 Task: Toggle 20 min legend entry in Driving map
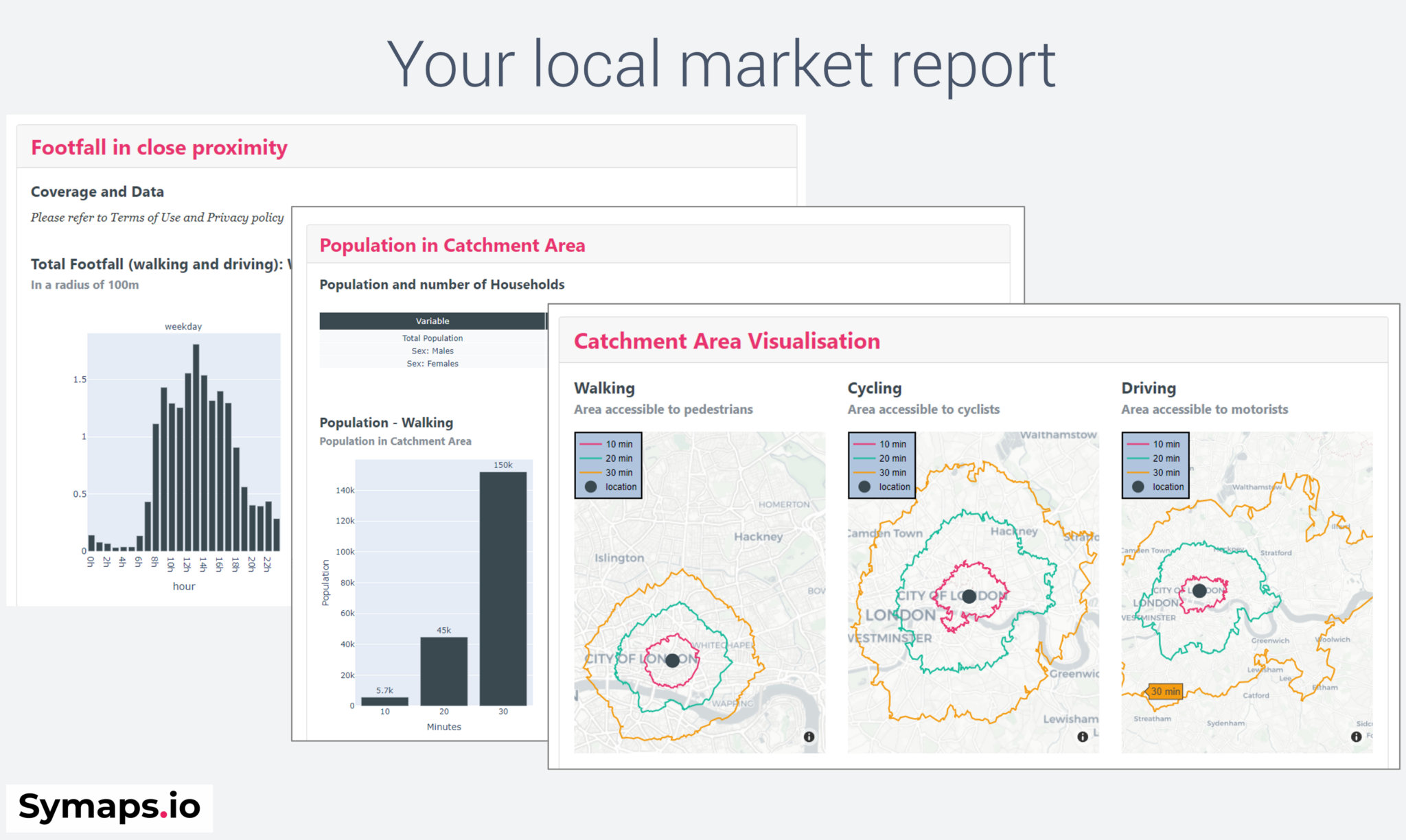[x=1155, y=458]
